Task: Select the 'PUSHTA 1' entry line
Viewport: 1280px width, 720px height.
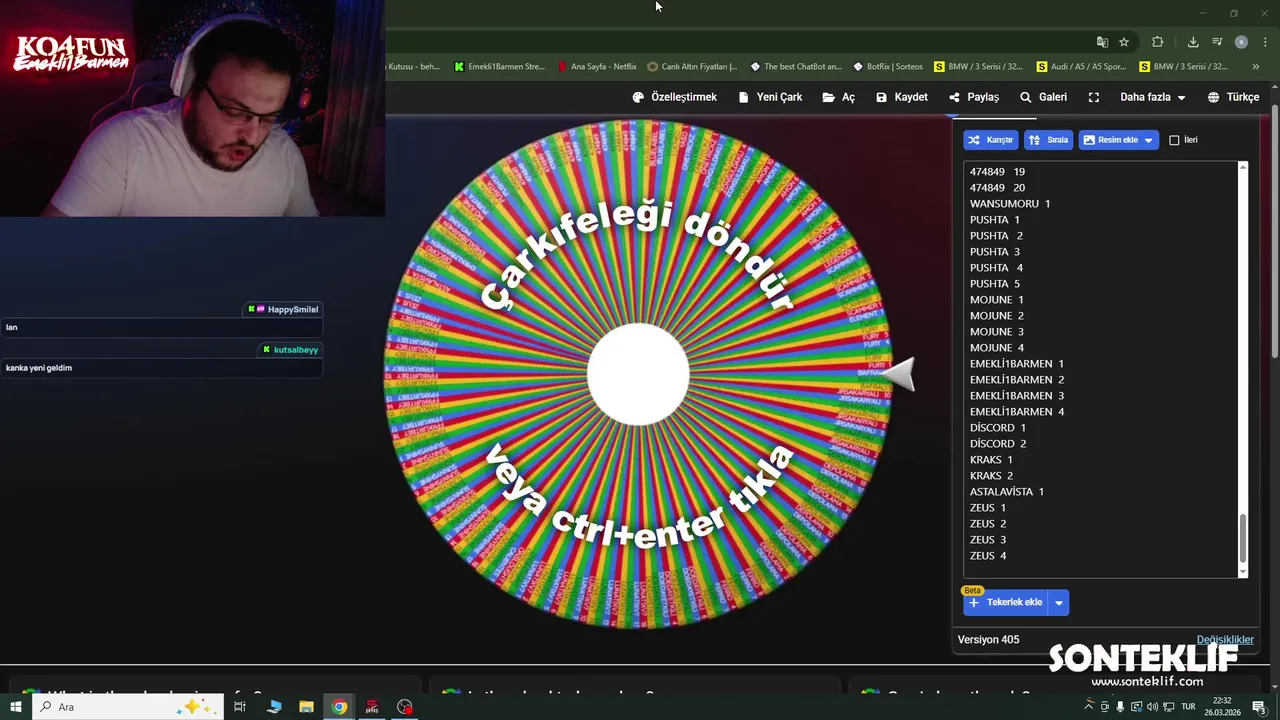Action: click(x=995, y=220)
